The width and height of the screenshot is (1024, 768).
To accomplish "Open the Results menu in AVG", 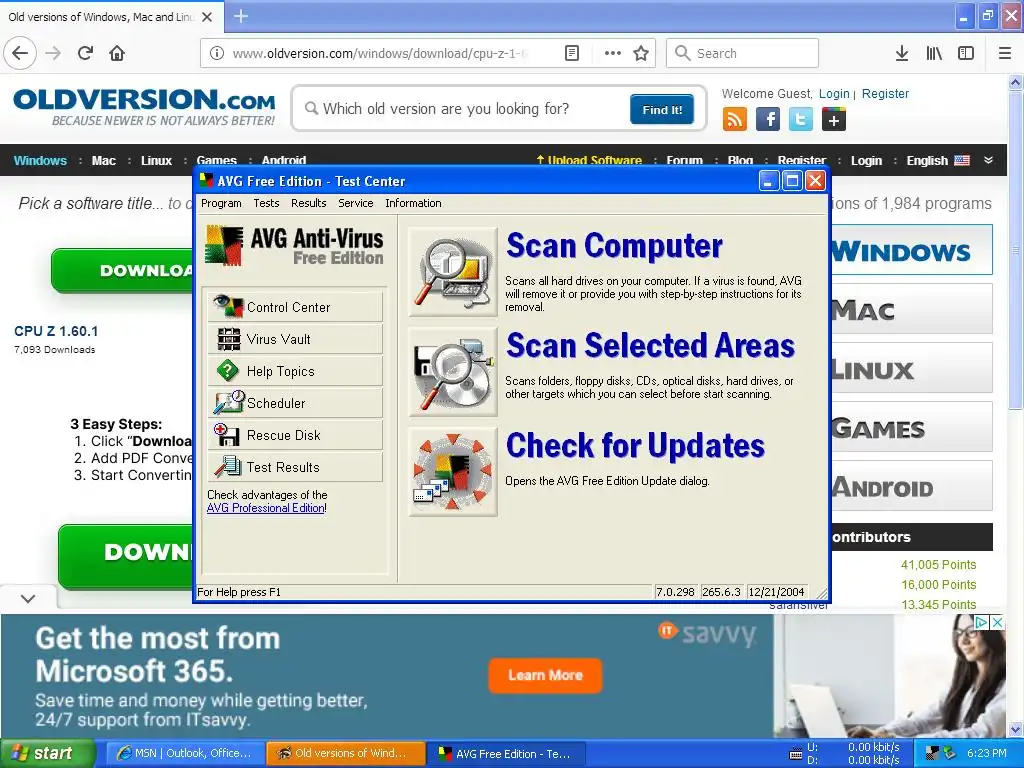I will 308,203.
